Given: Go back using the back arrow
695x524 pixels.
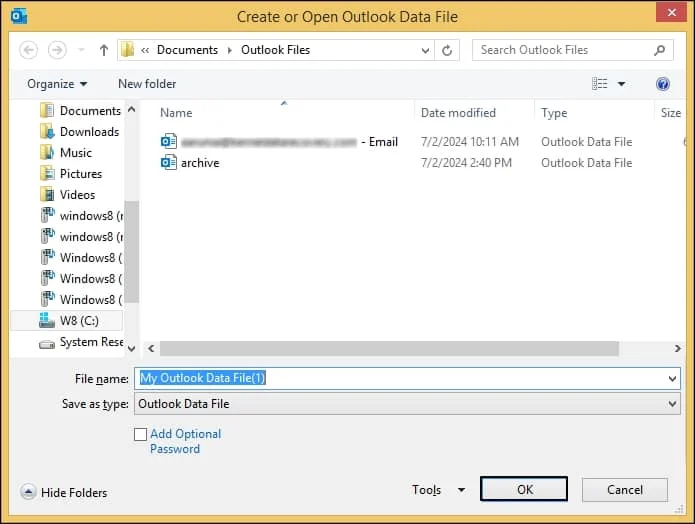Looking at the screenshot, I should click(x=29, y=50).
